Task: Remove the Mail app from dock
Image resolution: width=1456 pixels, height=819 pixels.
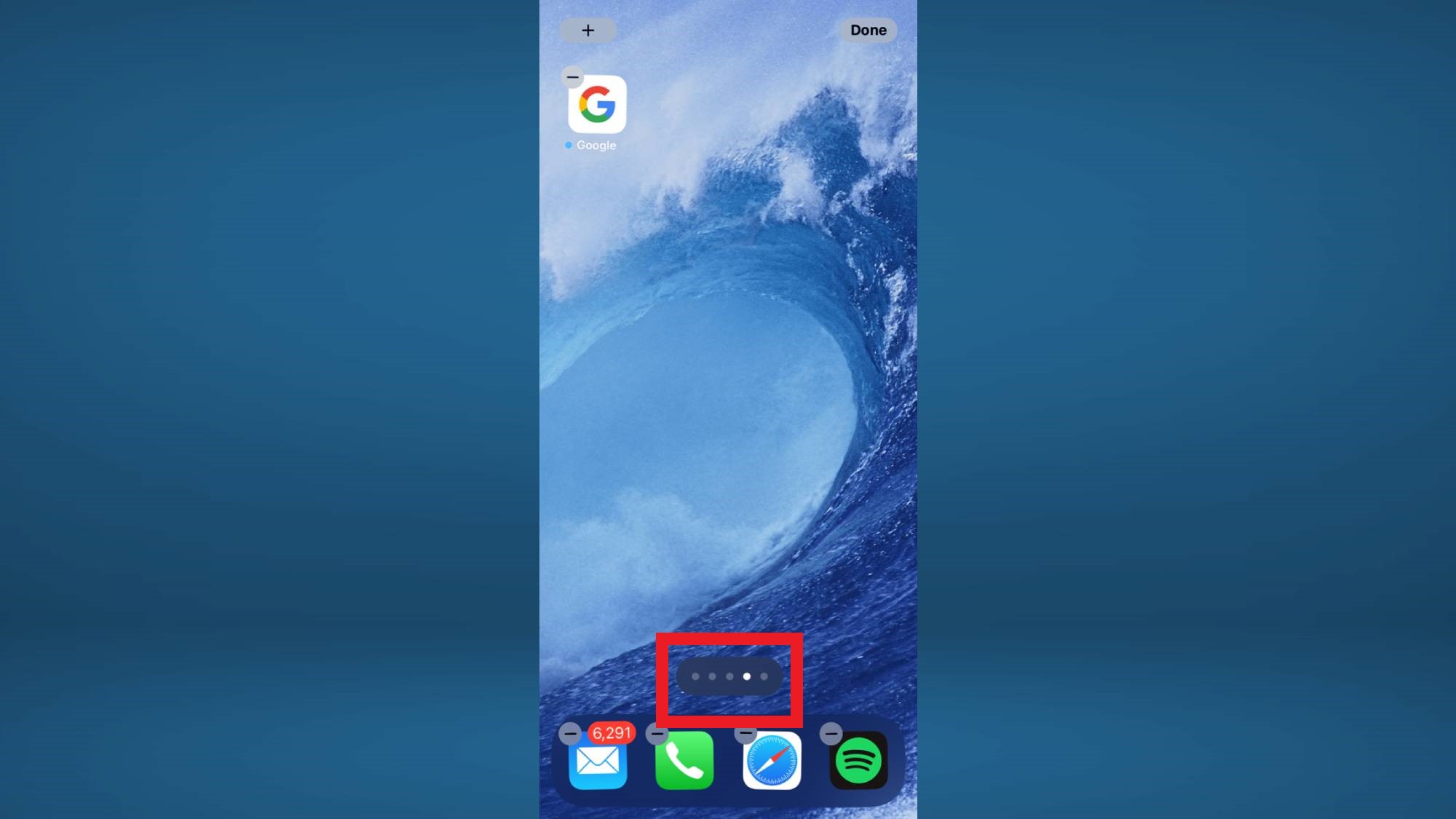Action: (570, 734)
